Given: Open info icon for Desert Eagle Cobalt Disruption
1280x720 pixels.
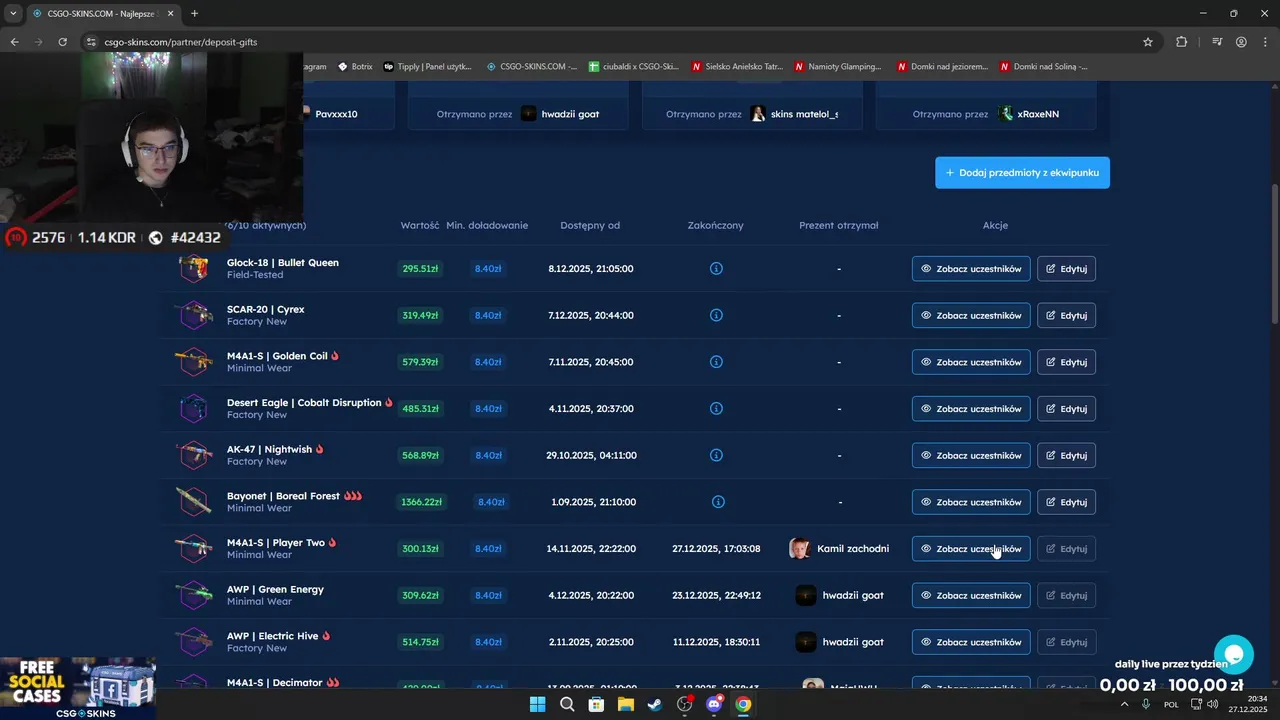Looking at the screenshot, I should 716,409.
